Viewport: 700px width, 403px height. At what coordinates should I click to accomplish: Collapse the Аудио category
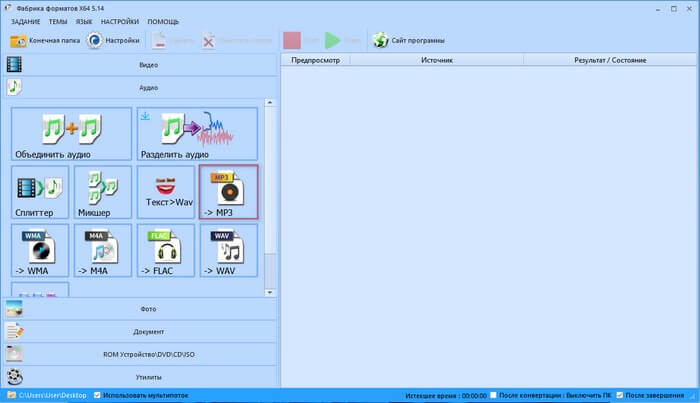tap(141, 87)
